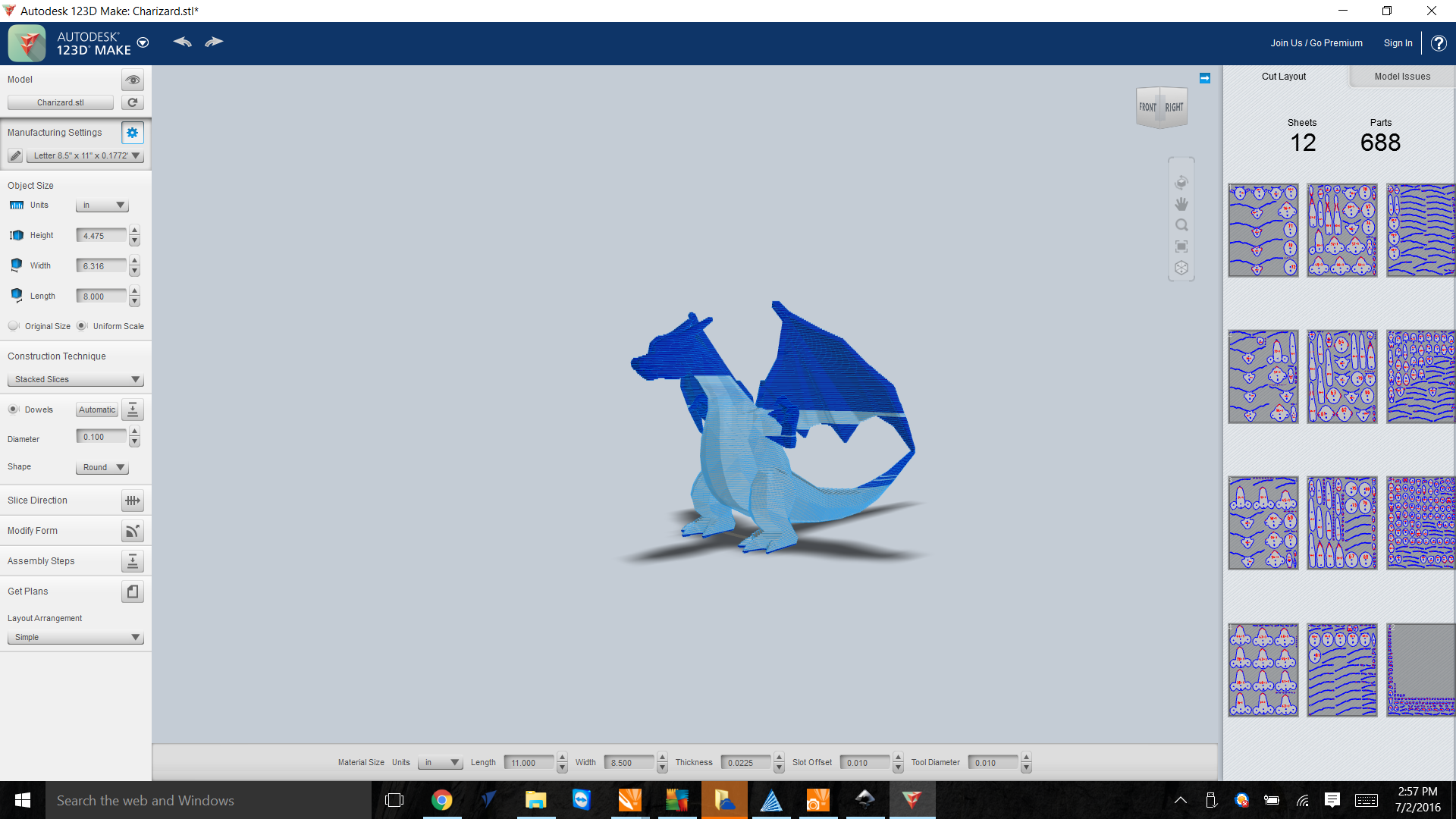Screen dimensions: 1456x819
Task: Open the Slice Direction tool
Action: [133, 500]
